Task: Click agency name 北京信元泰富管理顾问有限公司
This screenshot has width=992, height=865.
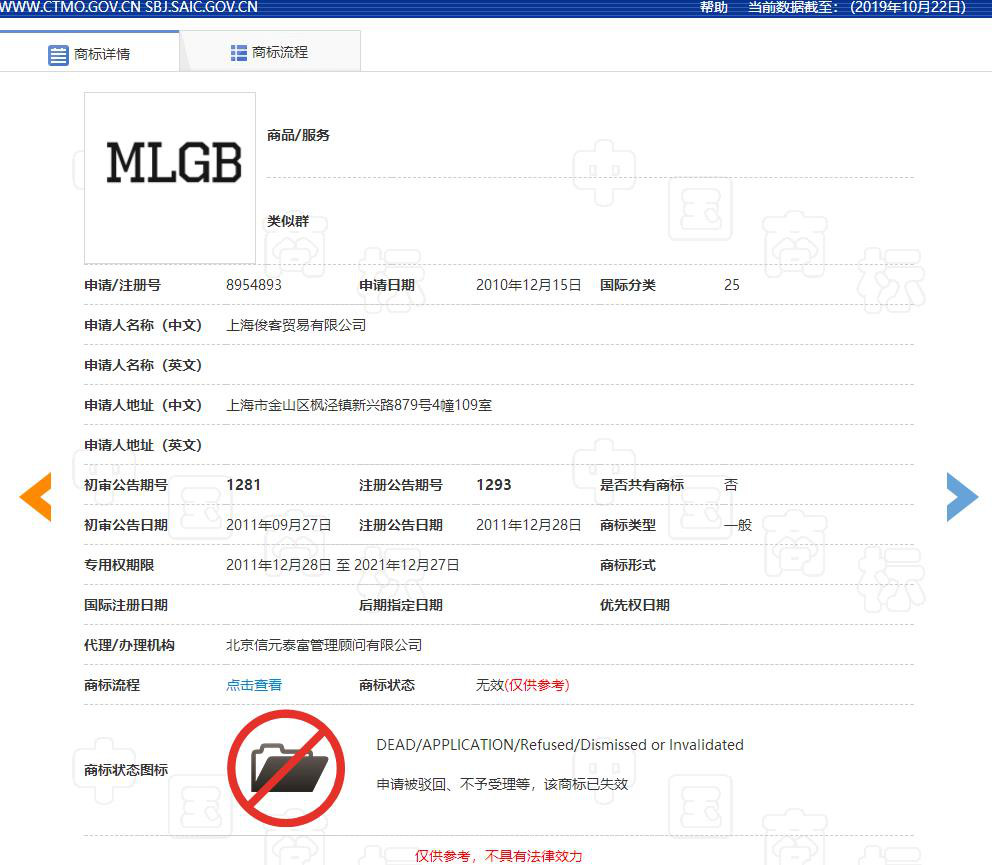Action: (322, 645)
